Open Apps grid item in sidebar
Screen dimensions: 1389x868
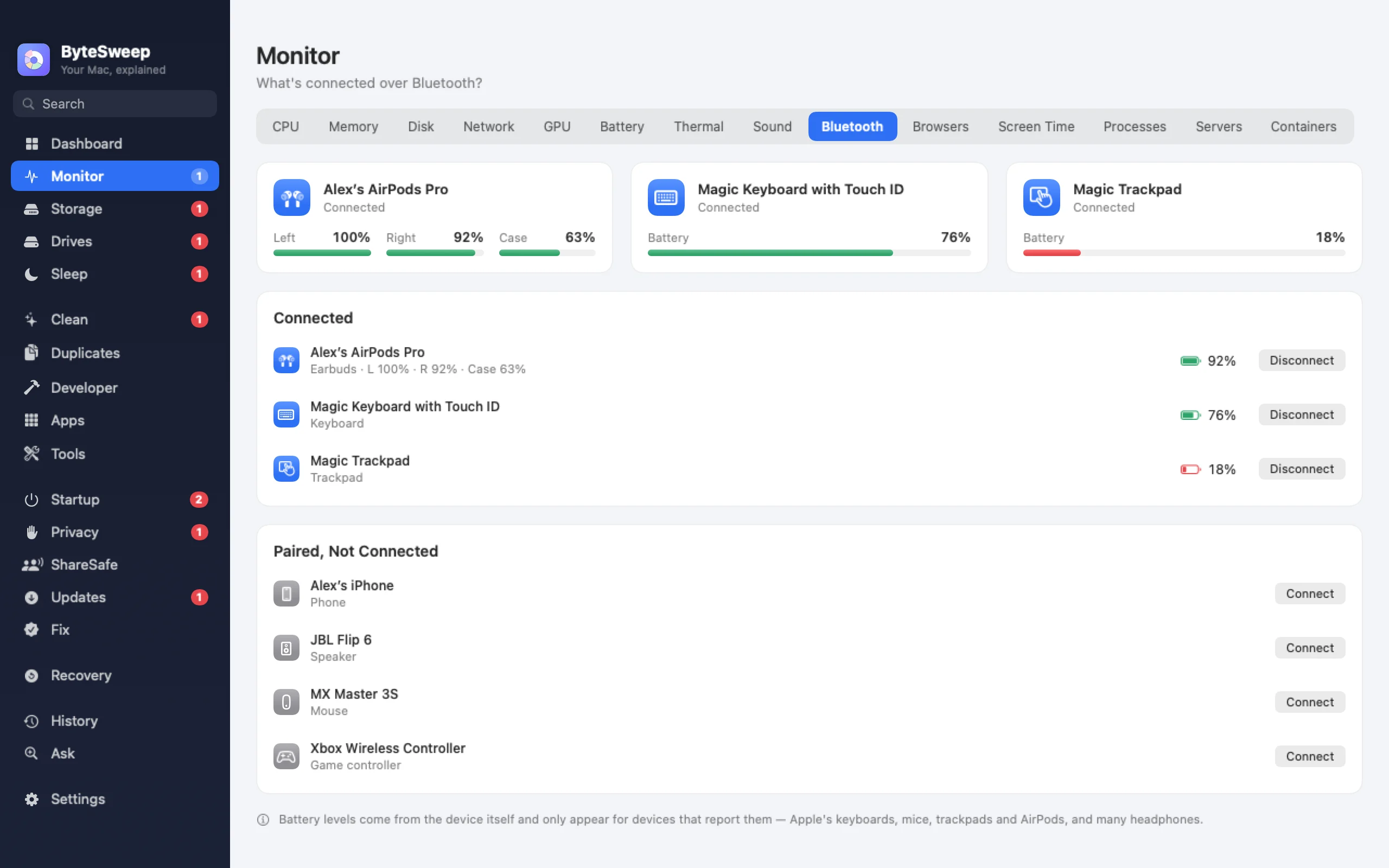click(x=115, y=420)
